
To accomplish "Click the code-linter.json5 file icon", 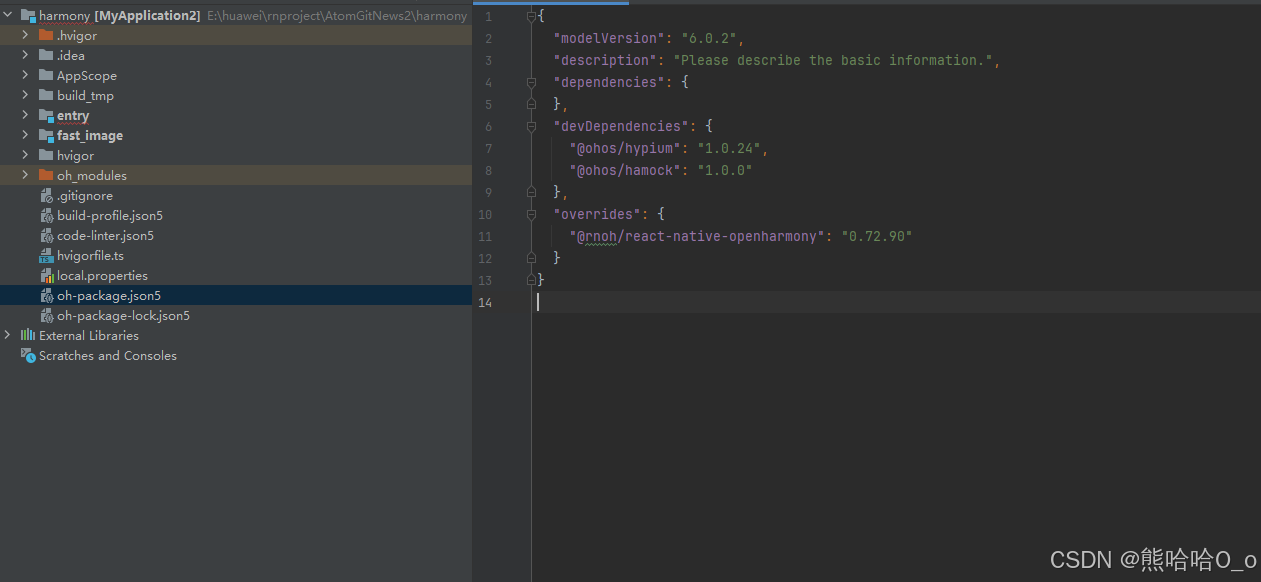I will click(x=47, y=235).
